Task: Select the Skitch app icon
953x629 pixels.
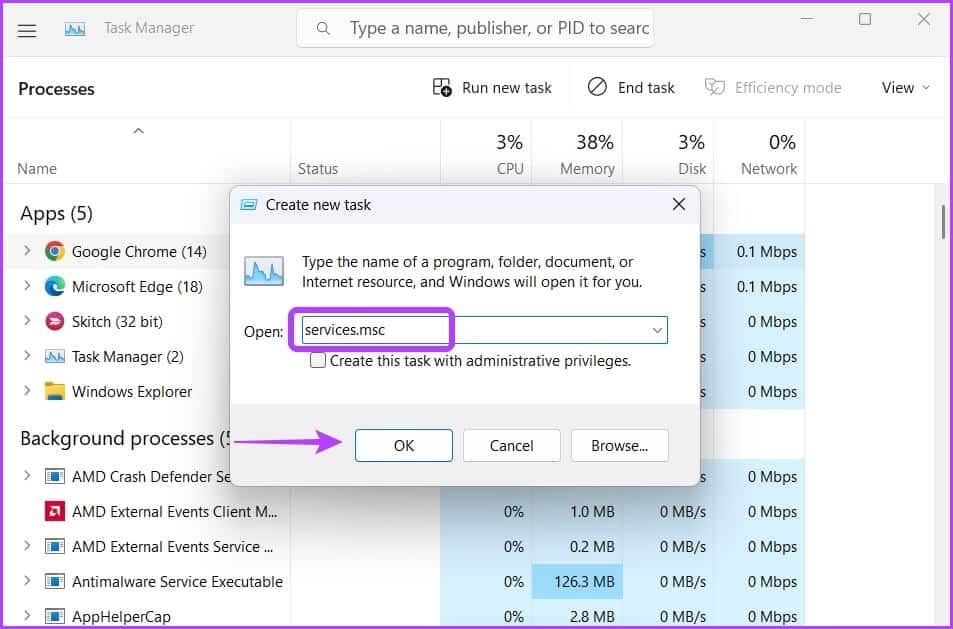Action: [55, 322]
